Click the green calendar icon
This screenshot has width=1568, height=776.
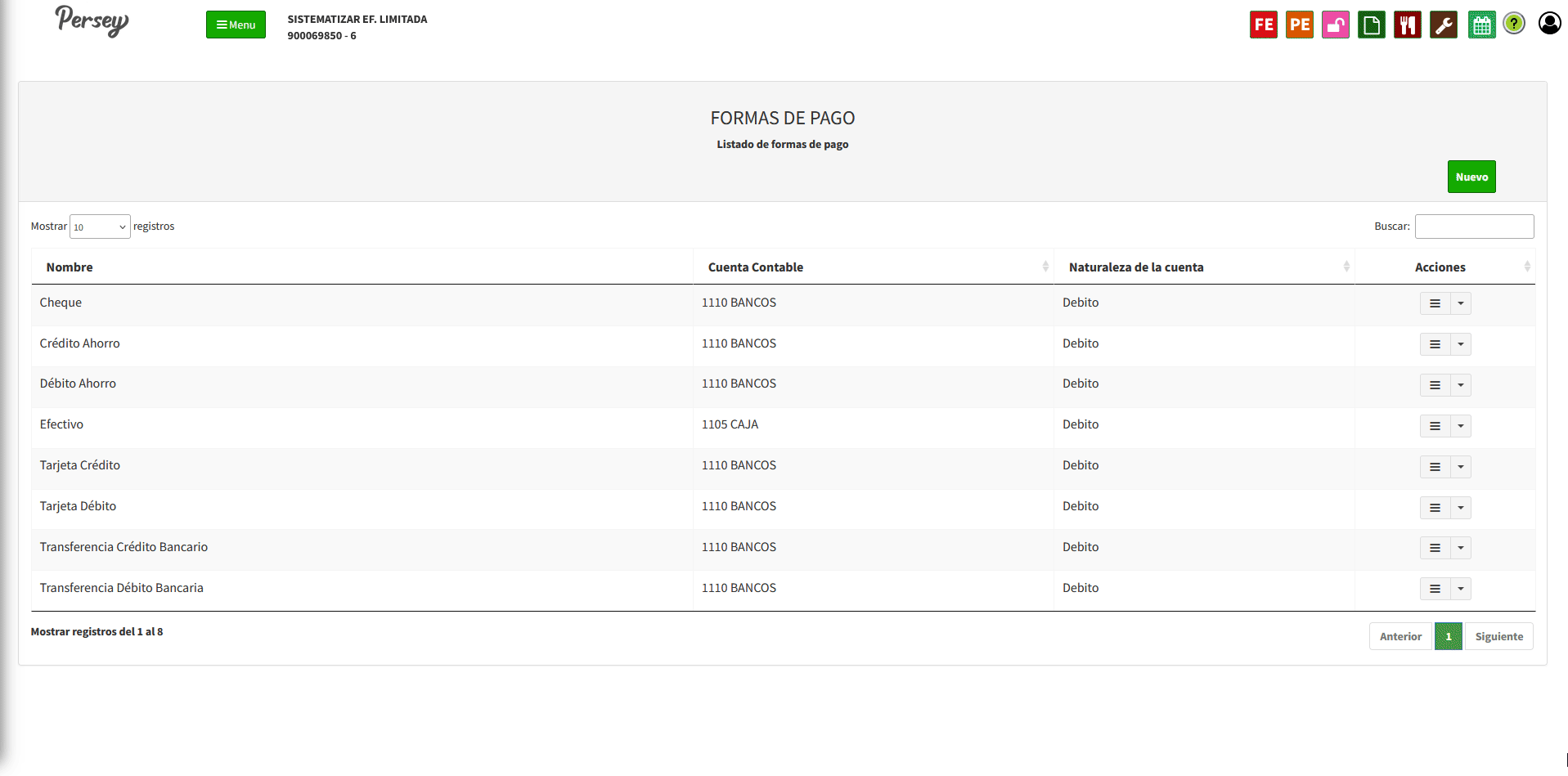click(x=1480, y=25)
